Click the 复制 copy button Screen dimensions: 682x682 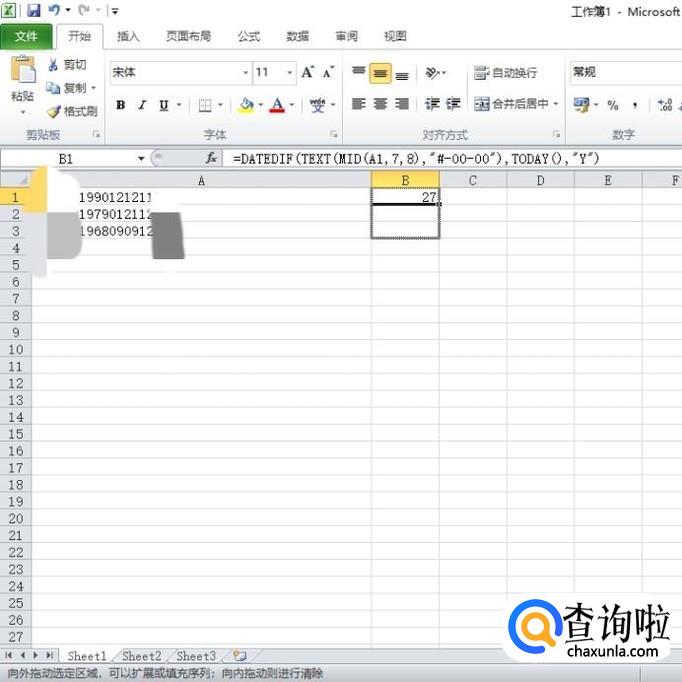tap(67, 88)
